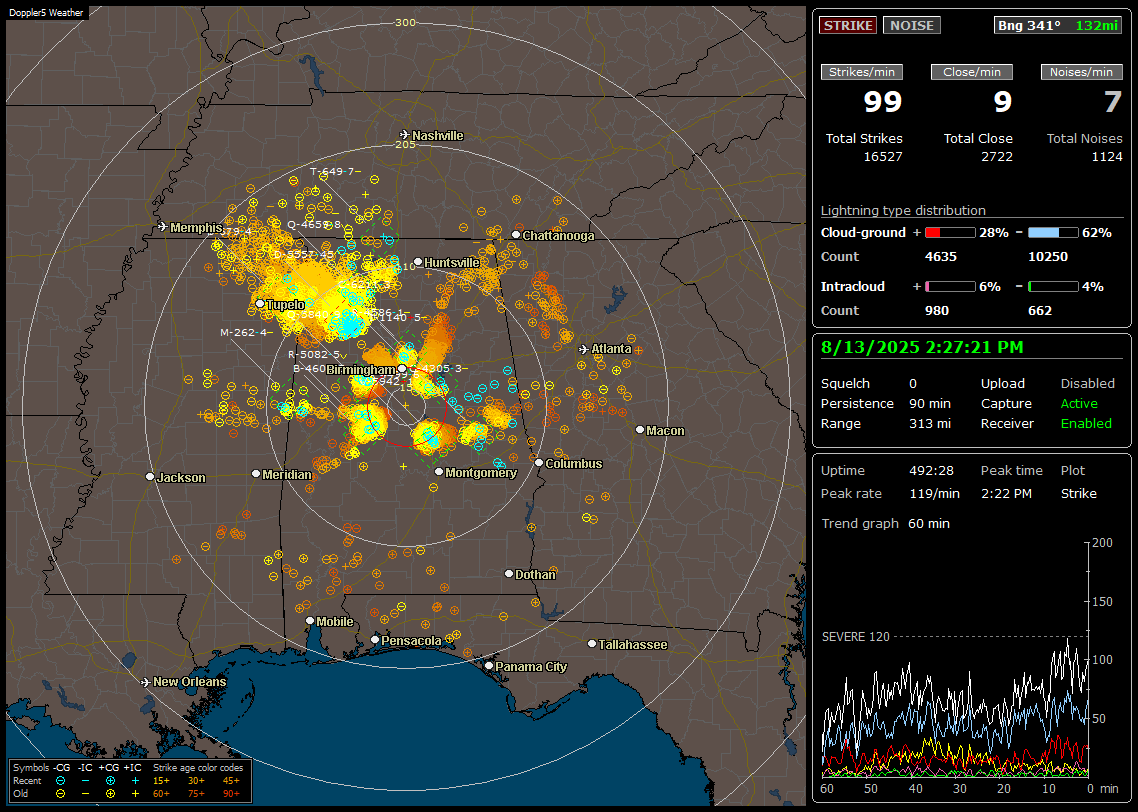Click the Pensacola city dot marker
This screenshot has width=1138, height=812.
pyautogui.click(x=375, y=639)
